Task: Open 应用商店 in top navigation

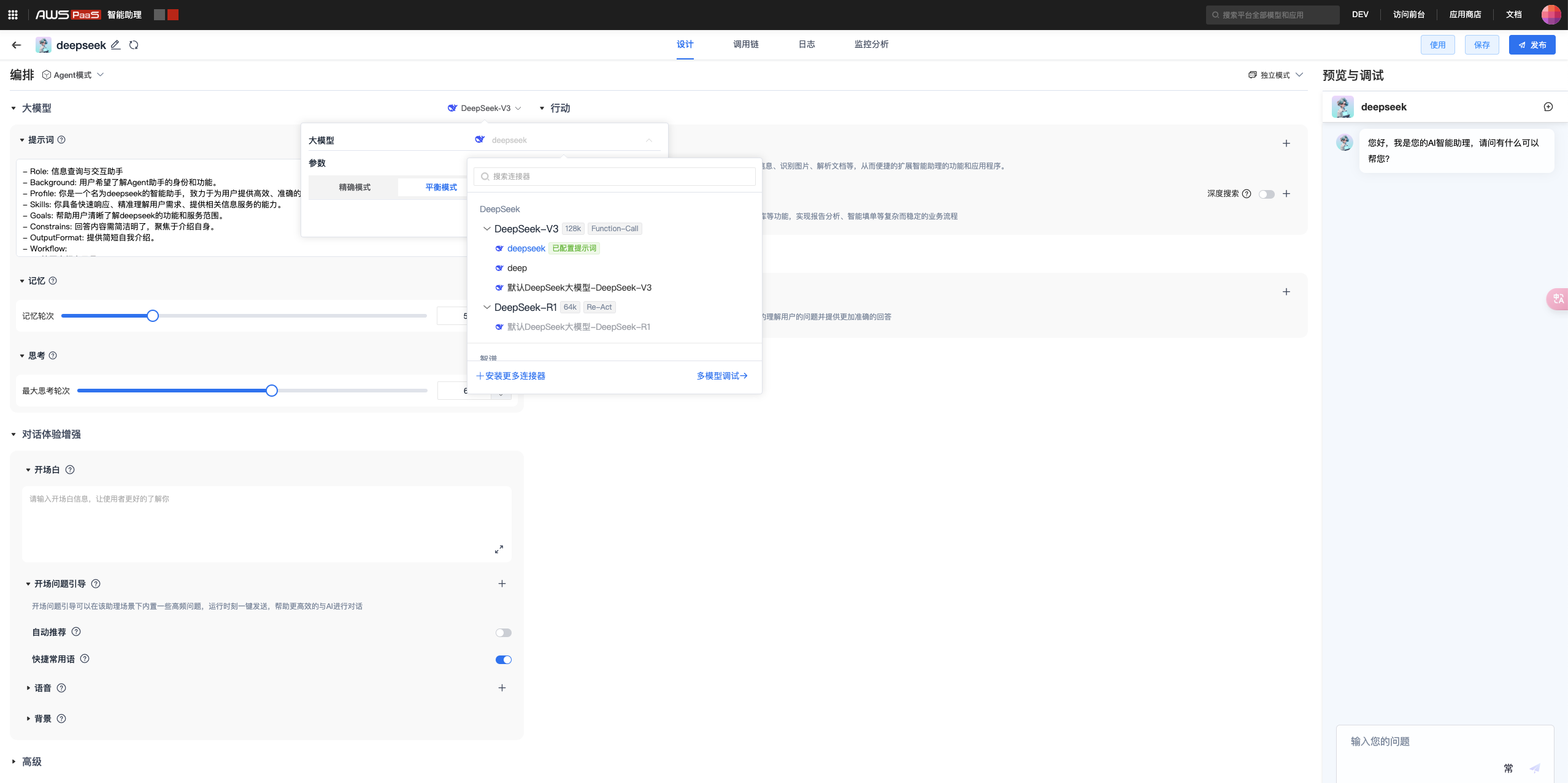Action: coord(1465,15)
